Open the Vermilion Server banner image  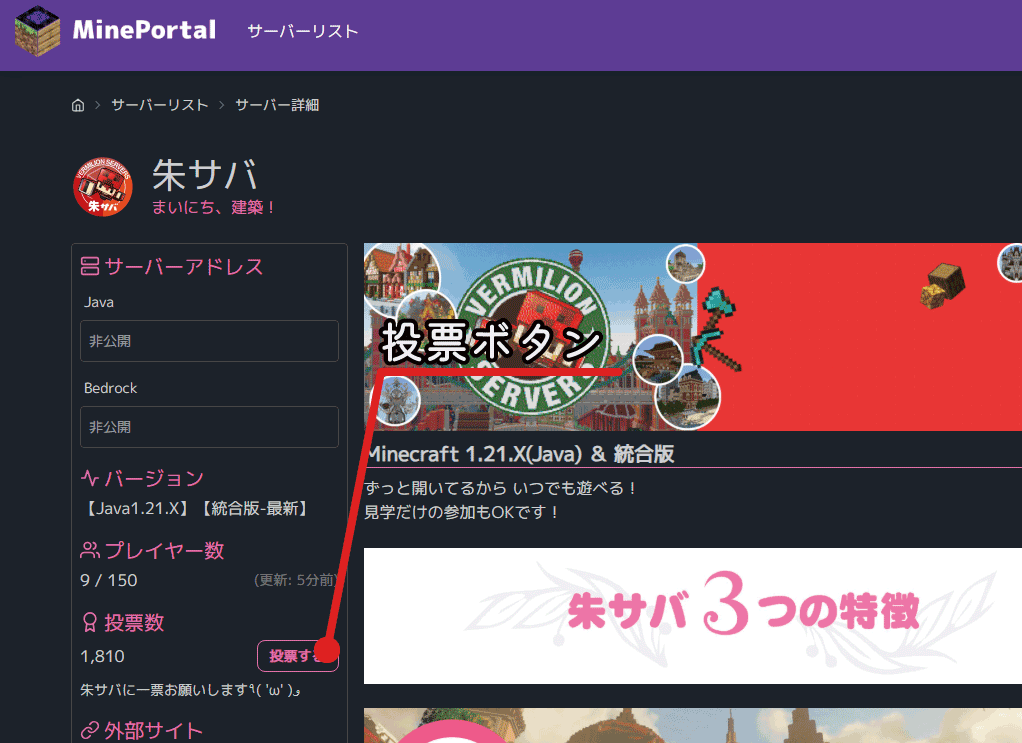pyautogui.click(x=693, y=337)
